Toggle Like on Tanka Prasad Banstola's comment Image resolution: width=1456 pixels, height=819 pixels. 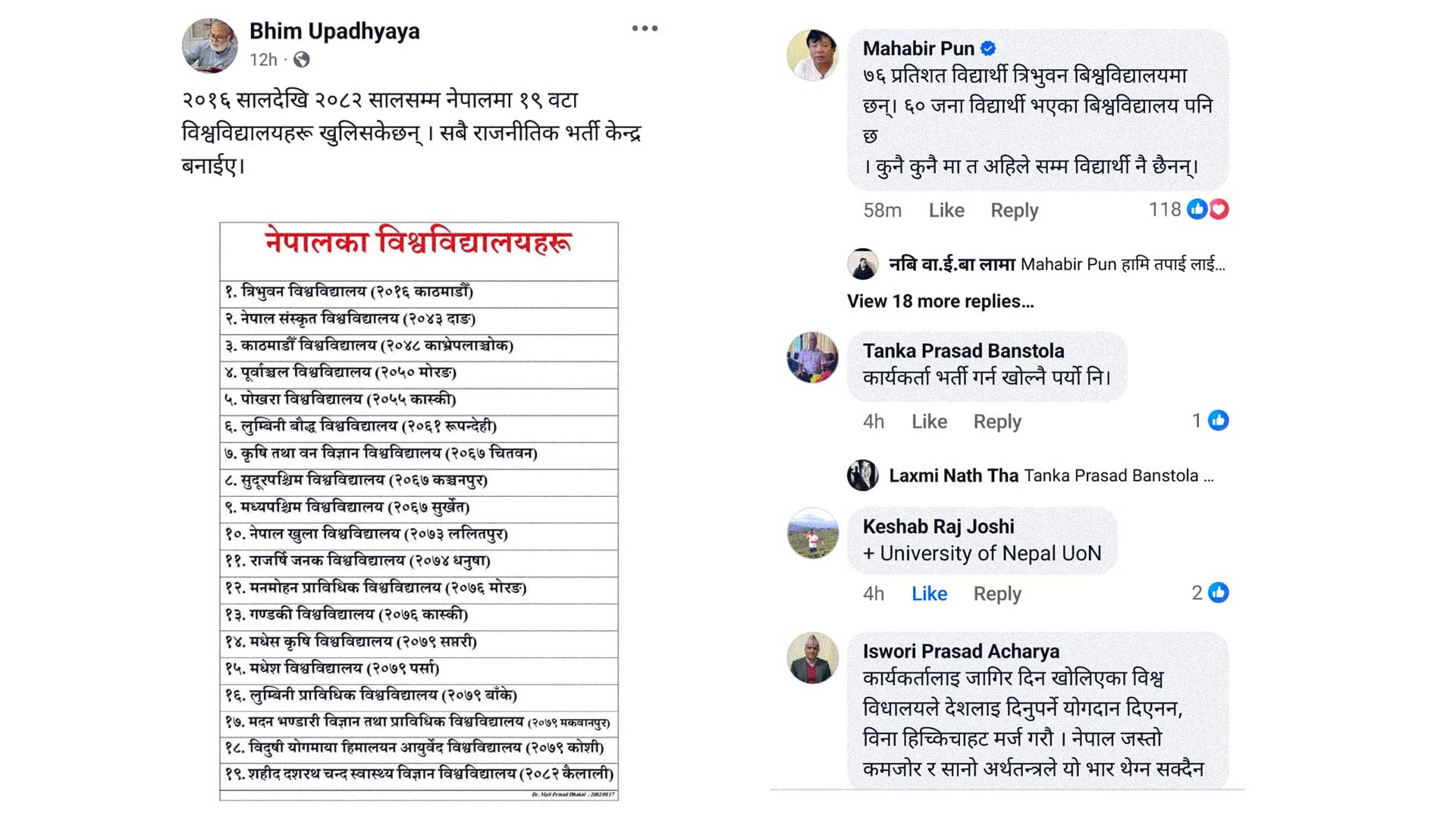pyautogui.click(x=929, y=421)
